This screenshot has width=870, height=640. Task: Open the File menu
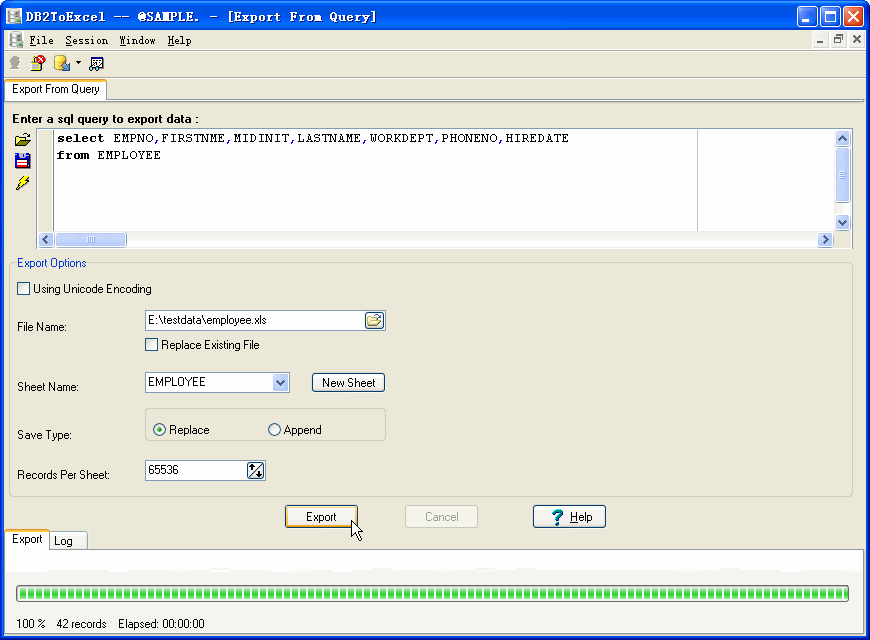point(41,41)
